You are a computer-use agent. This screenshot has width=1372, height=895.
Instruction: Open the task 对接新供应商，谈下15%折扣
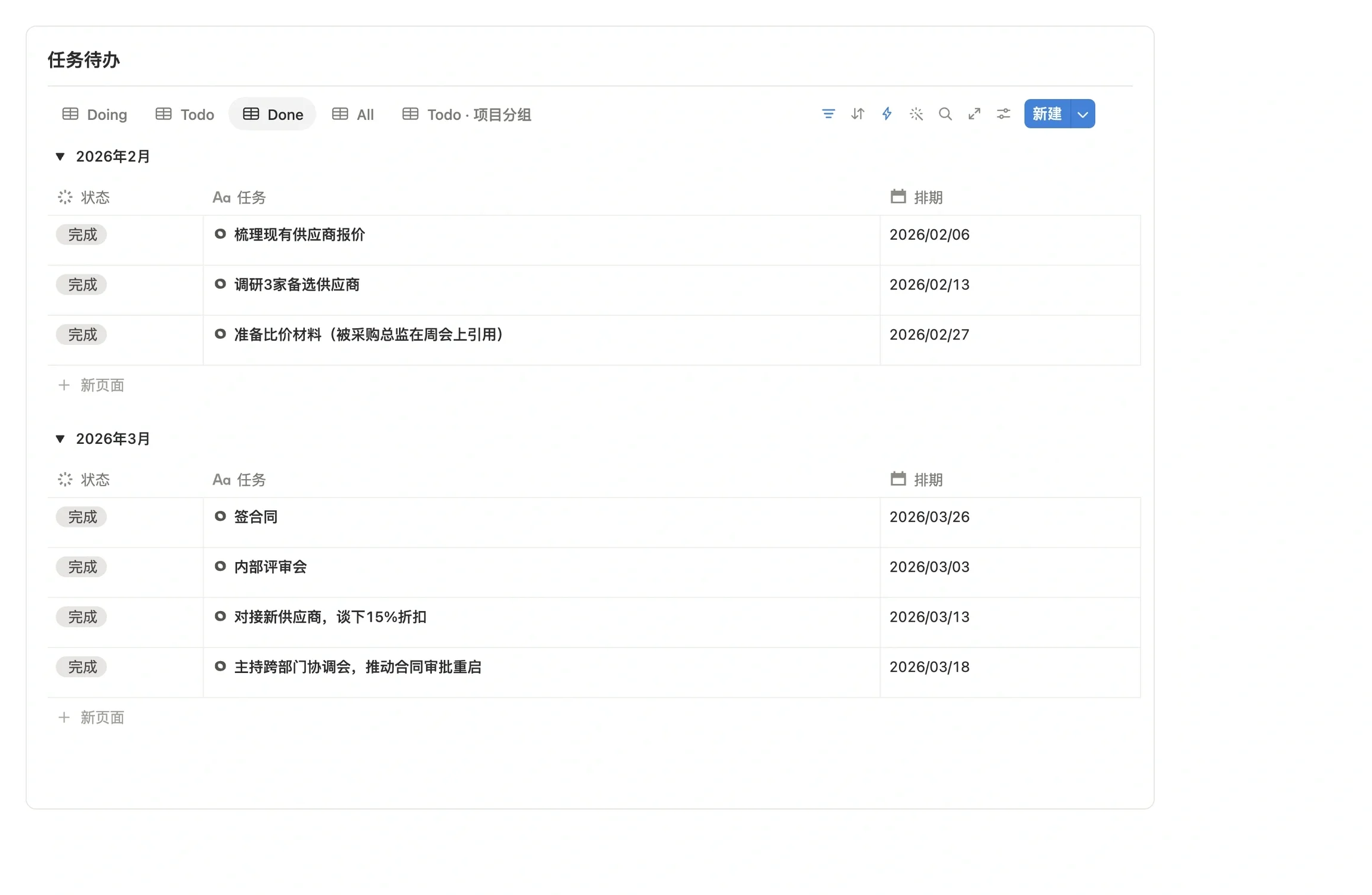point(330,617)
